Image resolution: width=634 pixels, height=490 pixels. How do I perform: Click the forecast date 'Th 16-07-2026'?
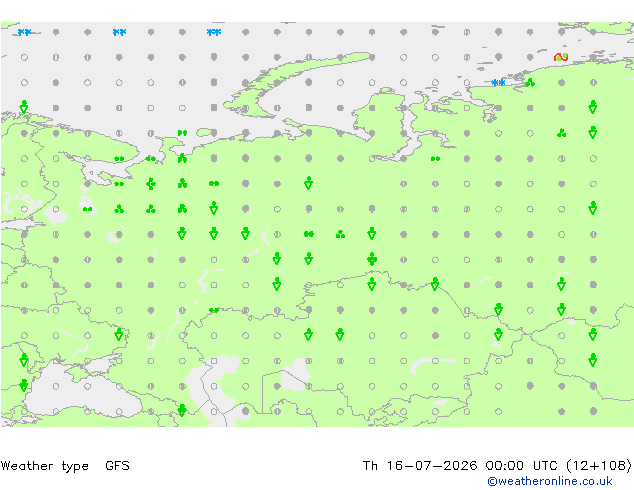[420, 466]
